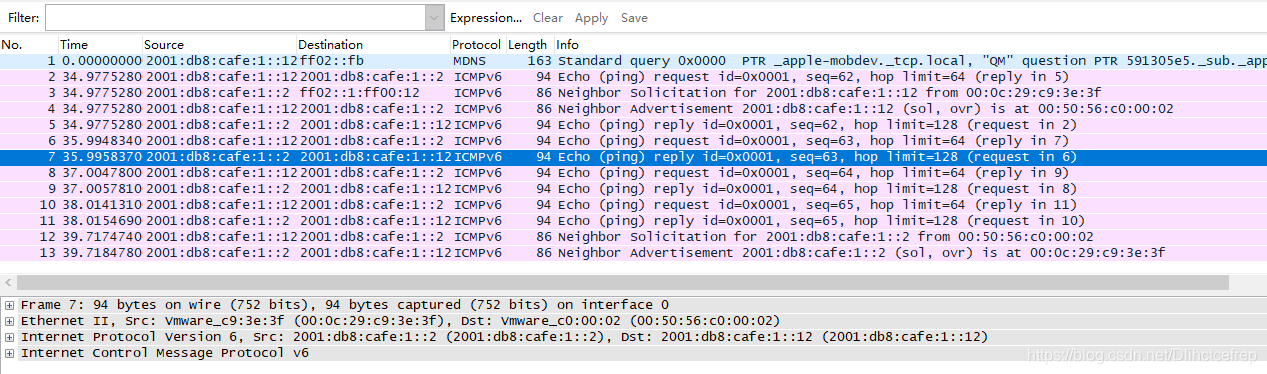This screenshot has height=374, width=1267.
Task: Expand the Internet Control Message Protocol v6 node
Action: click(10, 353)
